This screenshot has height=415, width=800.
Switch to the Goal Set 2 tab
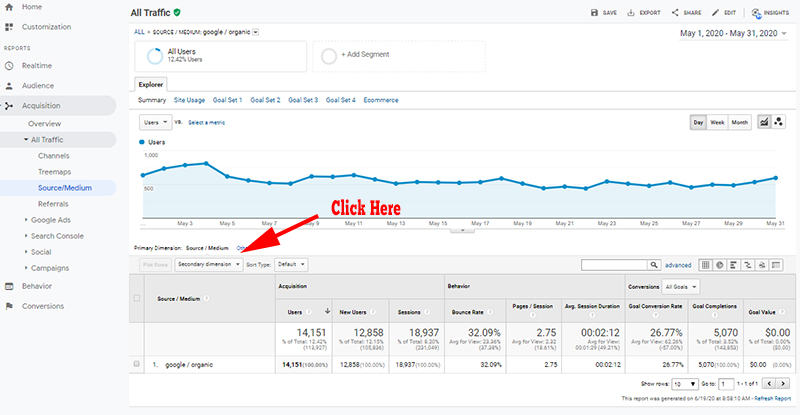tap(265, 100)
